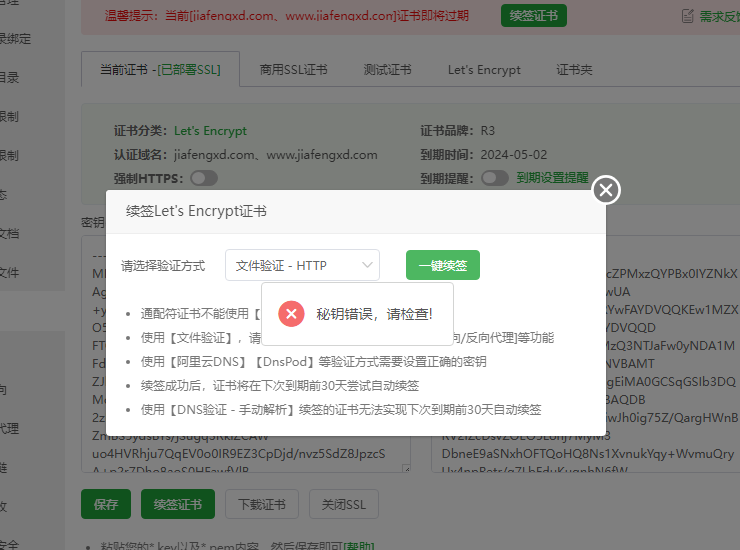Image resolution: width=740 pixels, height=550 pixels.
Task: Switch to 证书夹 tab
Action: pyautogui.click(x=574, y=70)
